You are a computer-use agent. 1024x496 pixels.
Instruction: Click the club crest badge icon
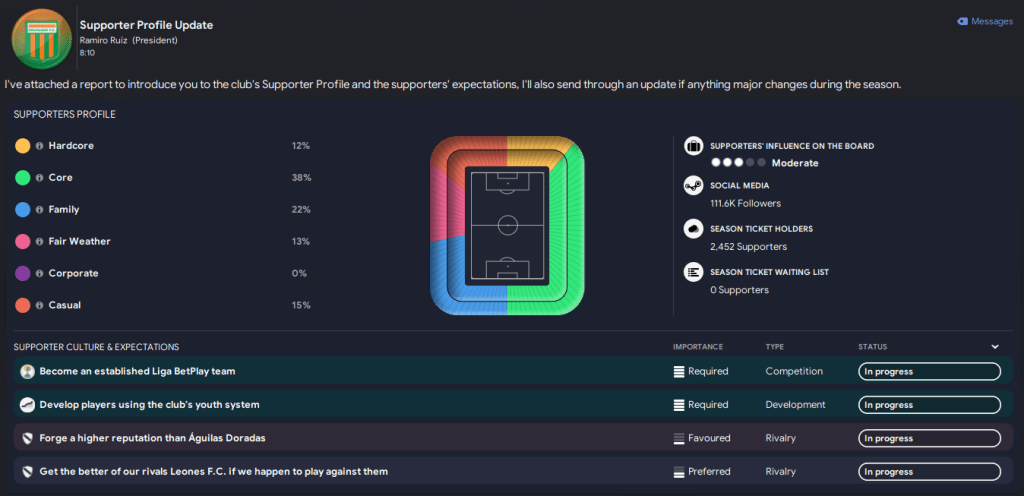pos(41,39)
